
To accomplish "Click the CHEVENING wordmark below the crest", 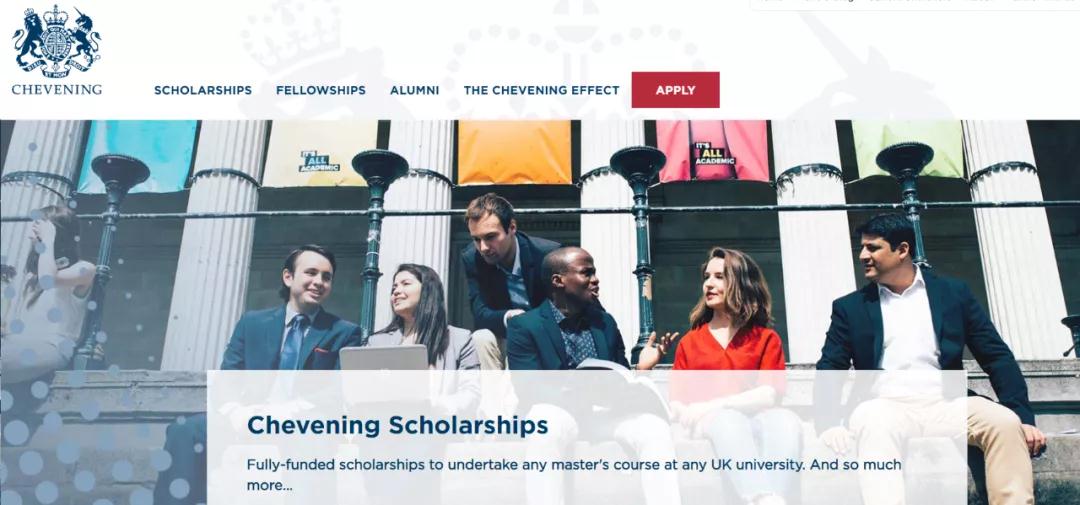I will pos(57,89).
